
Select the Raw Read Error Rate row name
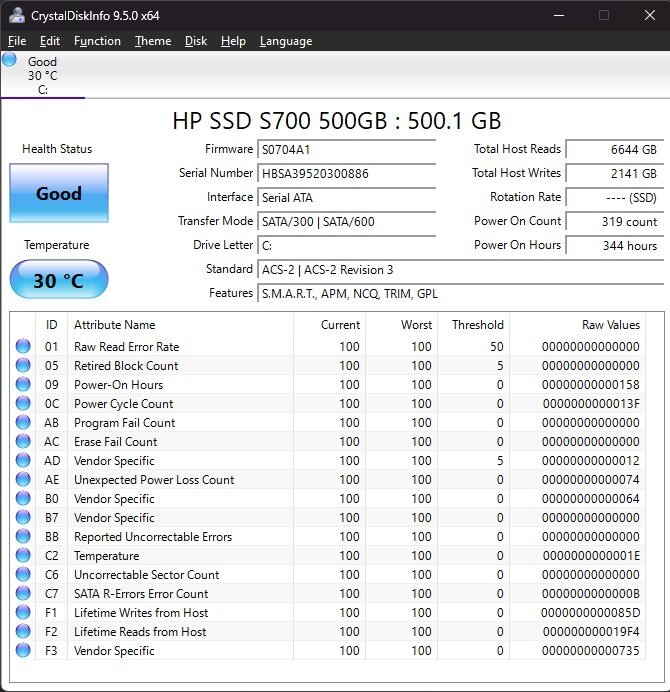tap(127, 346)
